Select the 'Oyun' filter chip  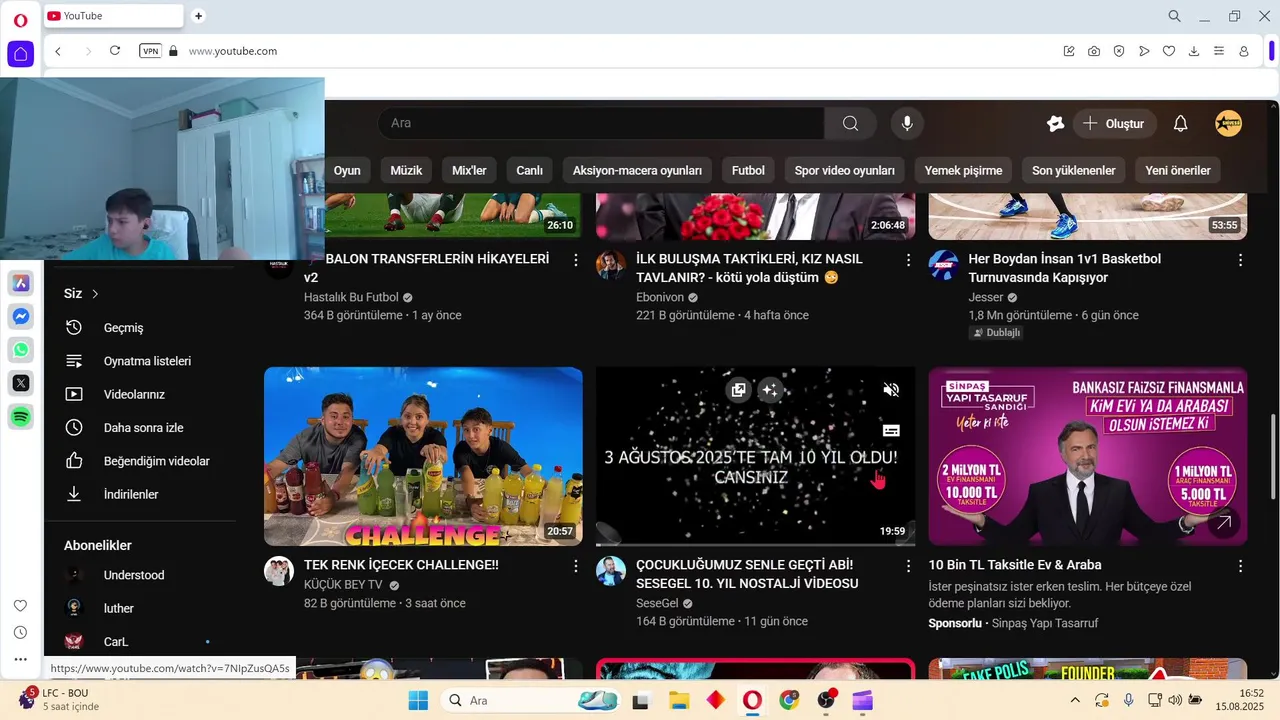coord(347,170)
